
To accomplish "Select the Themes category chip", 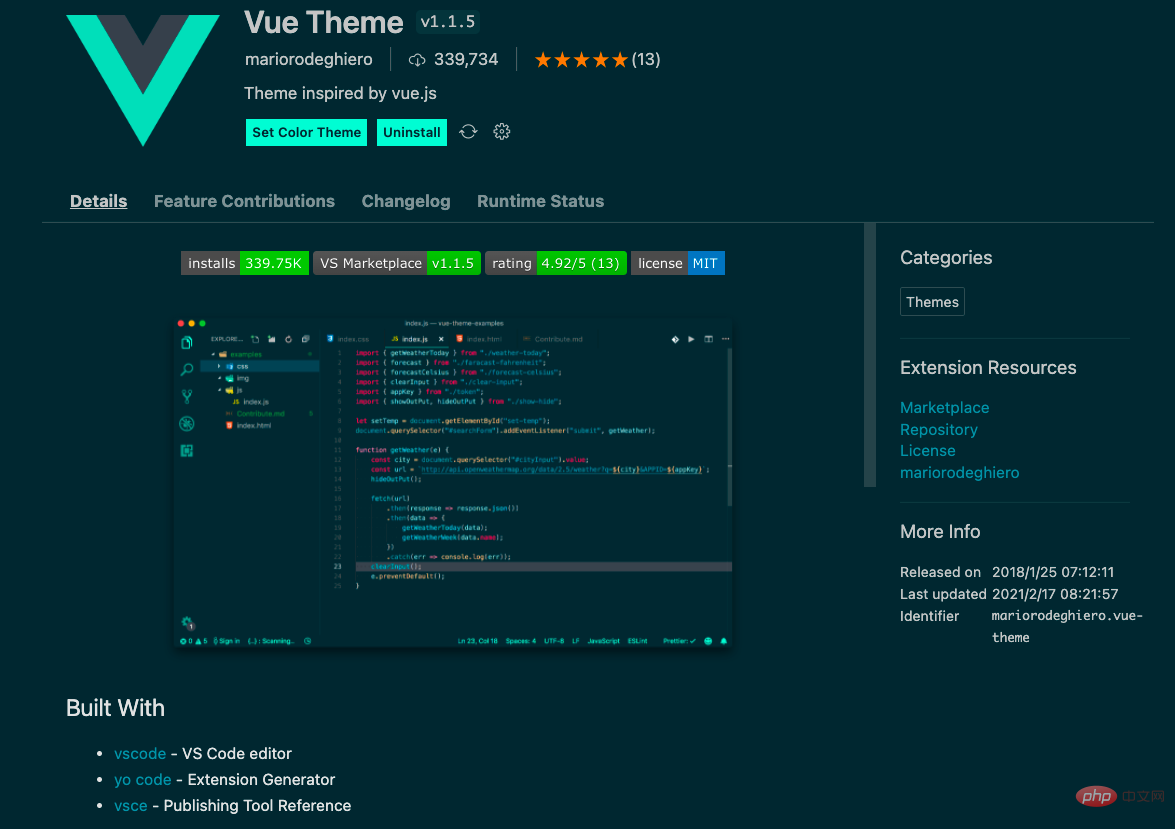I will click(x=932, y=301).
